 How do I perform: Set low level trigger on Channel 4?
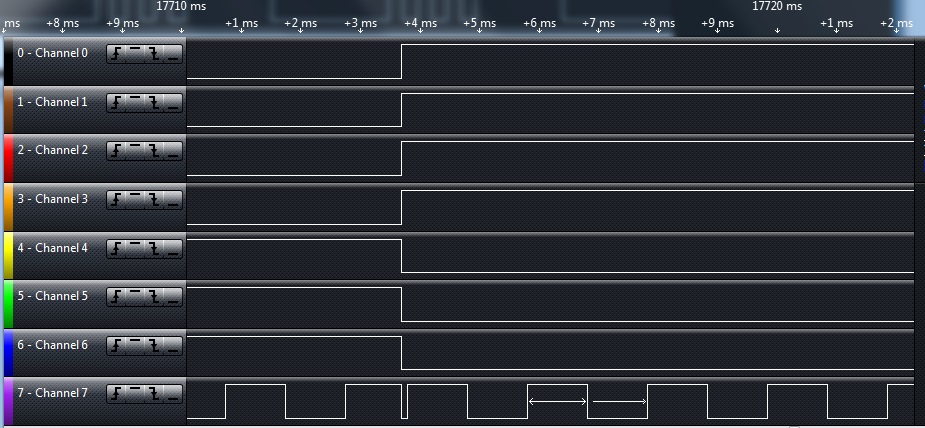pyautogui.click(x=173, y=249)
